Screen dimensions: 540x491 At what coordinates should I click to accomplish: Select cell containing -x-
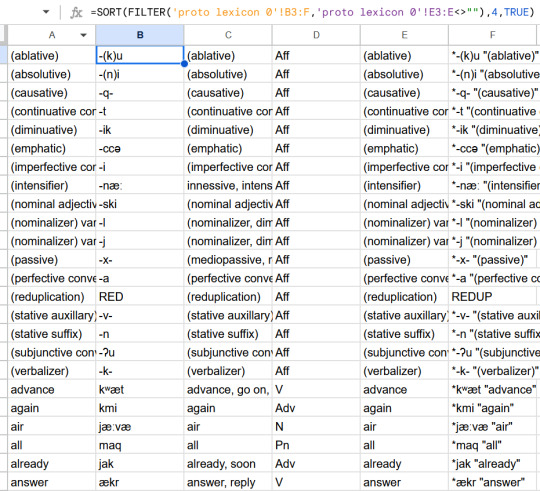(x=140, y=260)
